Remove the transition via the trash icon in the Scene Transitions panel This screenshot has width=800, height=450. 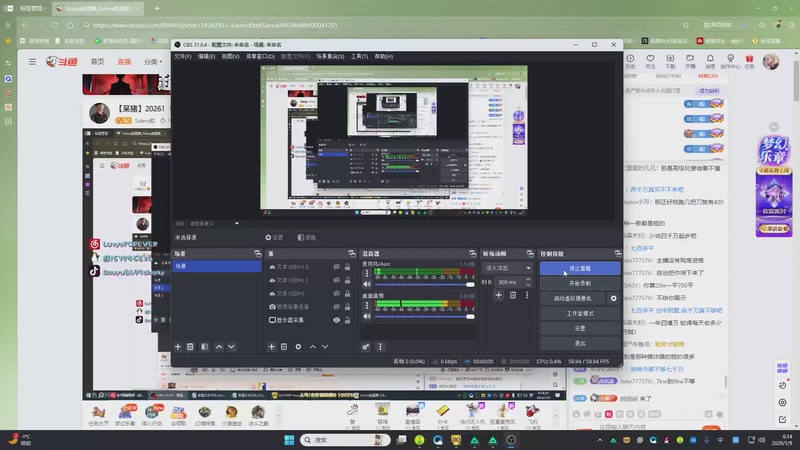click(x=513, y=295)
